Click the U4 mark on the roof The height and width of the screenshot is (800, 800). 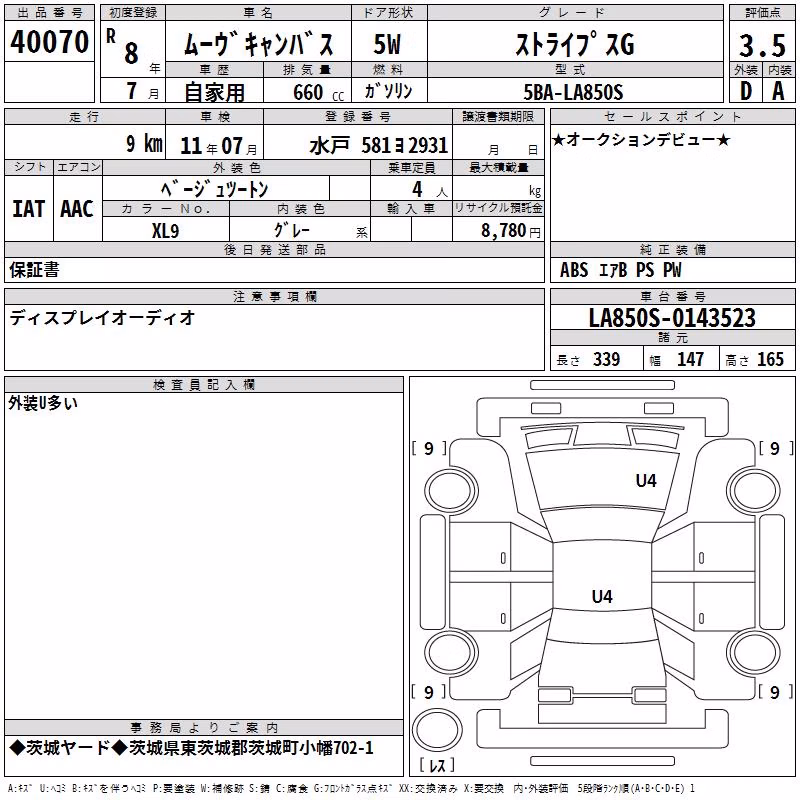[x=602, y=596]
